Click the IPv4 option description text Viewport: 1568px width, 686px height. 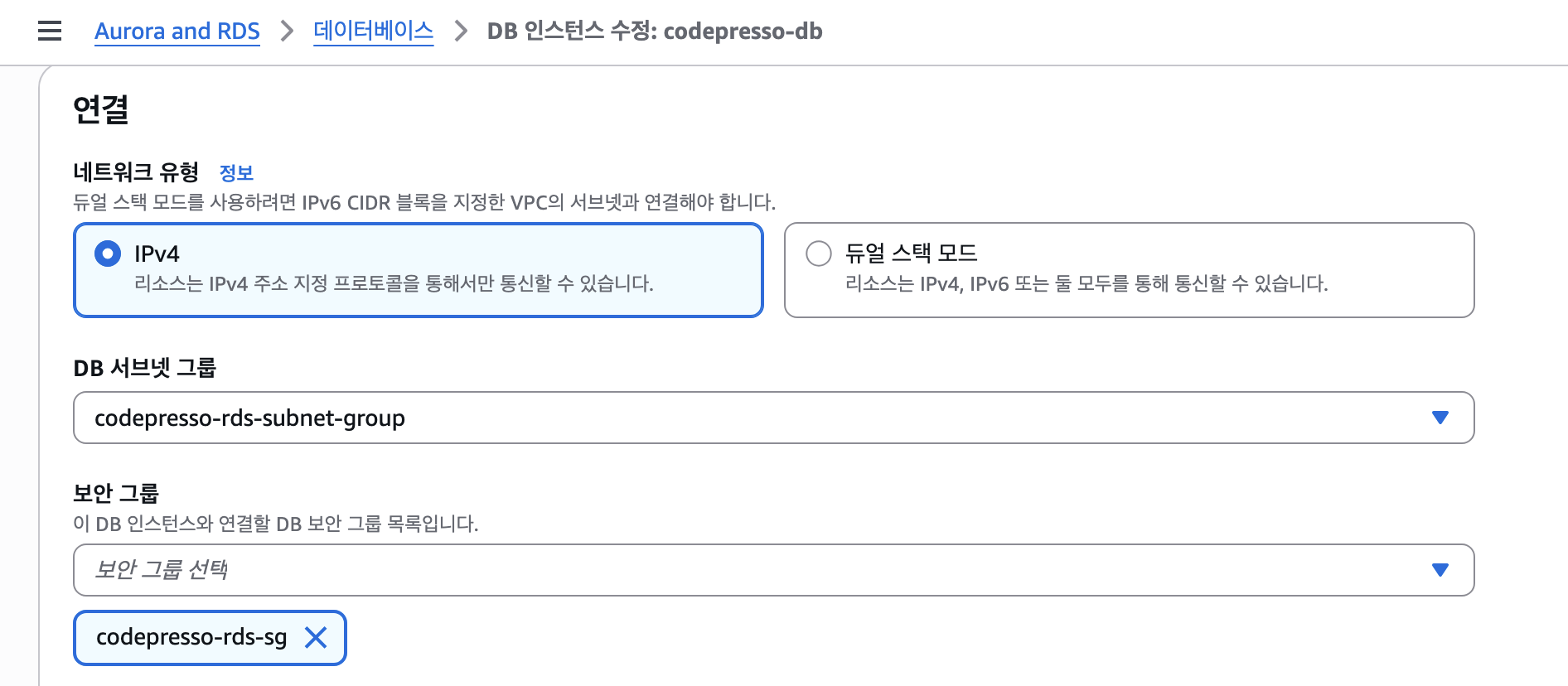pyautogui.click(x=394, y=284)
